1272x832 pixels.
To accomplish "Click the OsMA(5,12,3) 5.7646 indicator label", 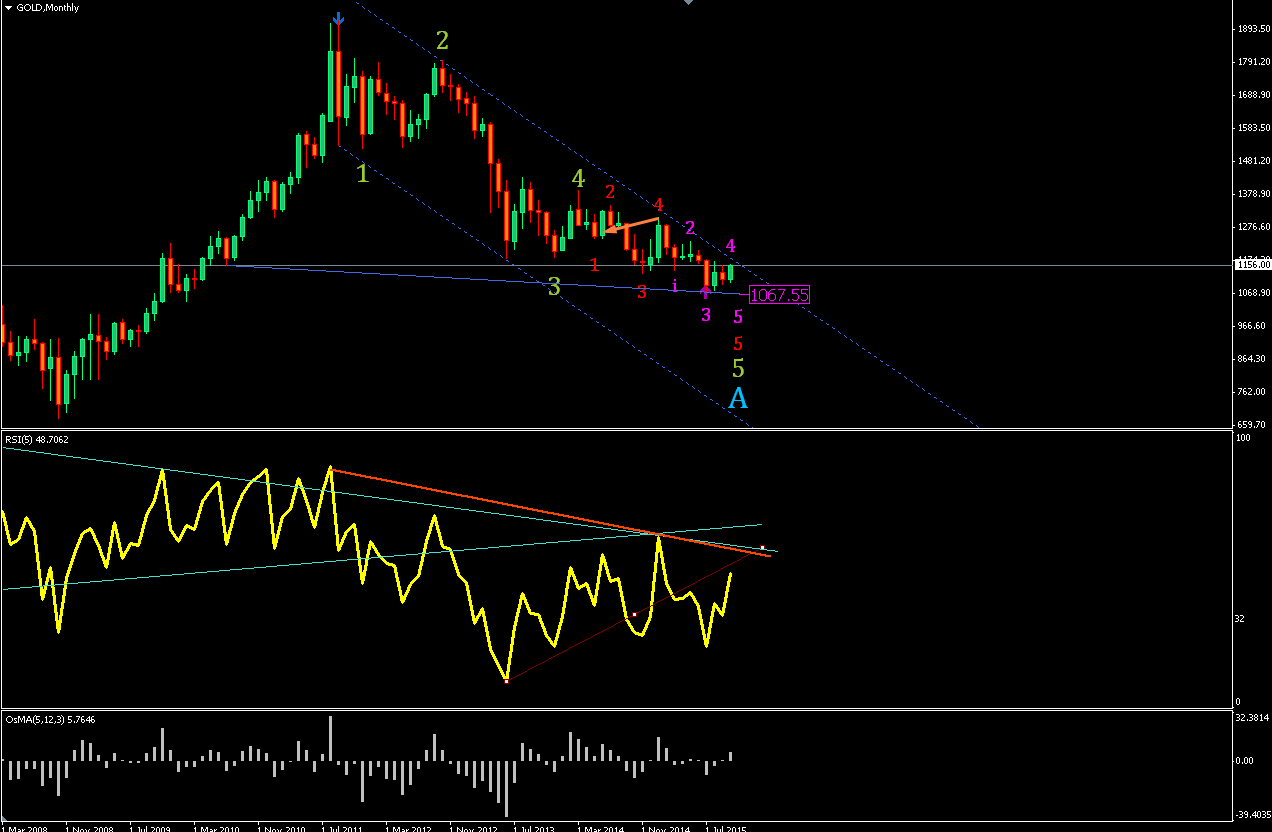I will point(50,718).
